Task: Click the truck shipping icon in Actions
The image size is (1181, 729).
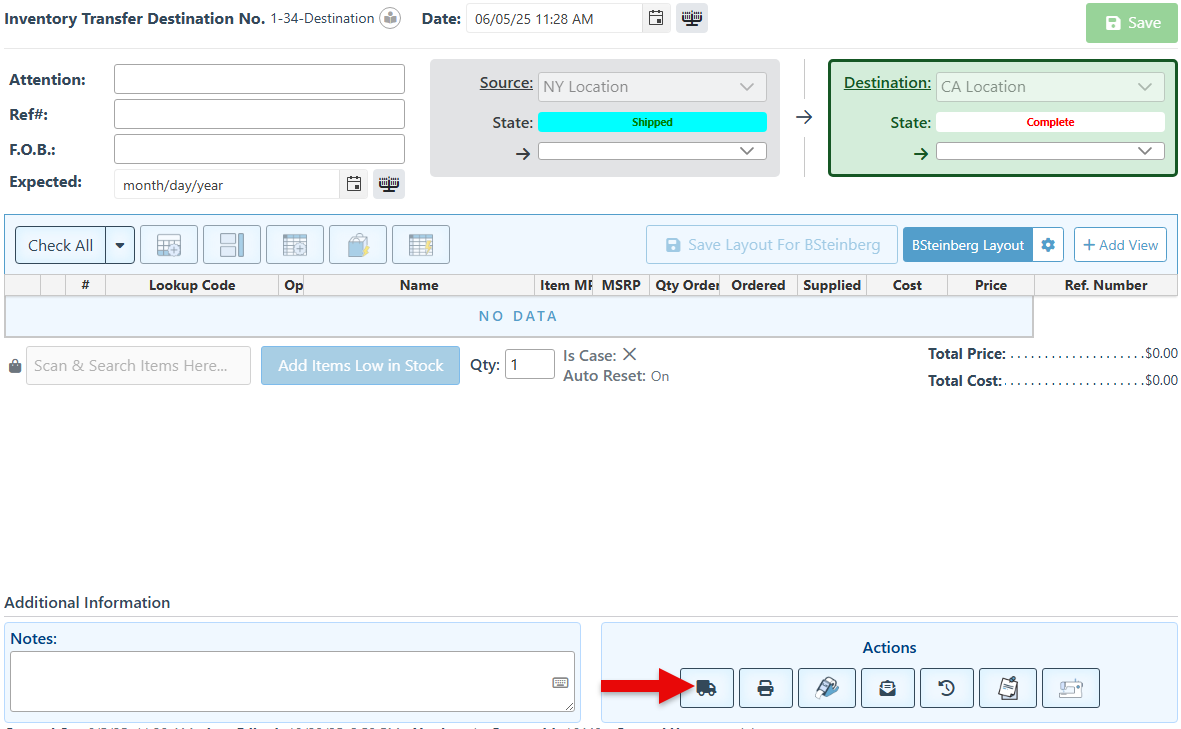Action: click(706, 688)
